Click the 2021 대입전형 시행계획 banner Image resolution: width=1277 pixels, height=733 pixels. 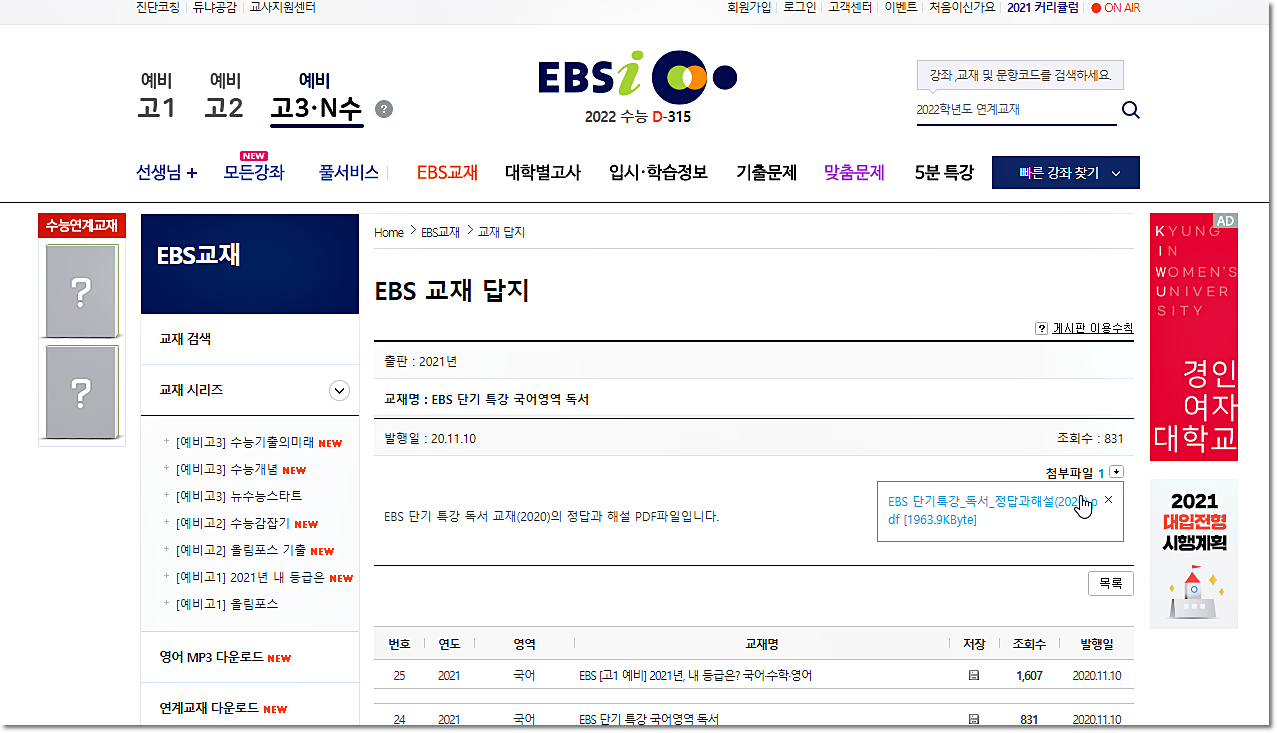coord(1193,554)
